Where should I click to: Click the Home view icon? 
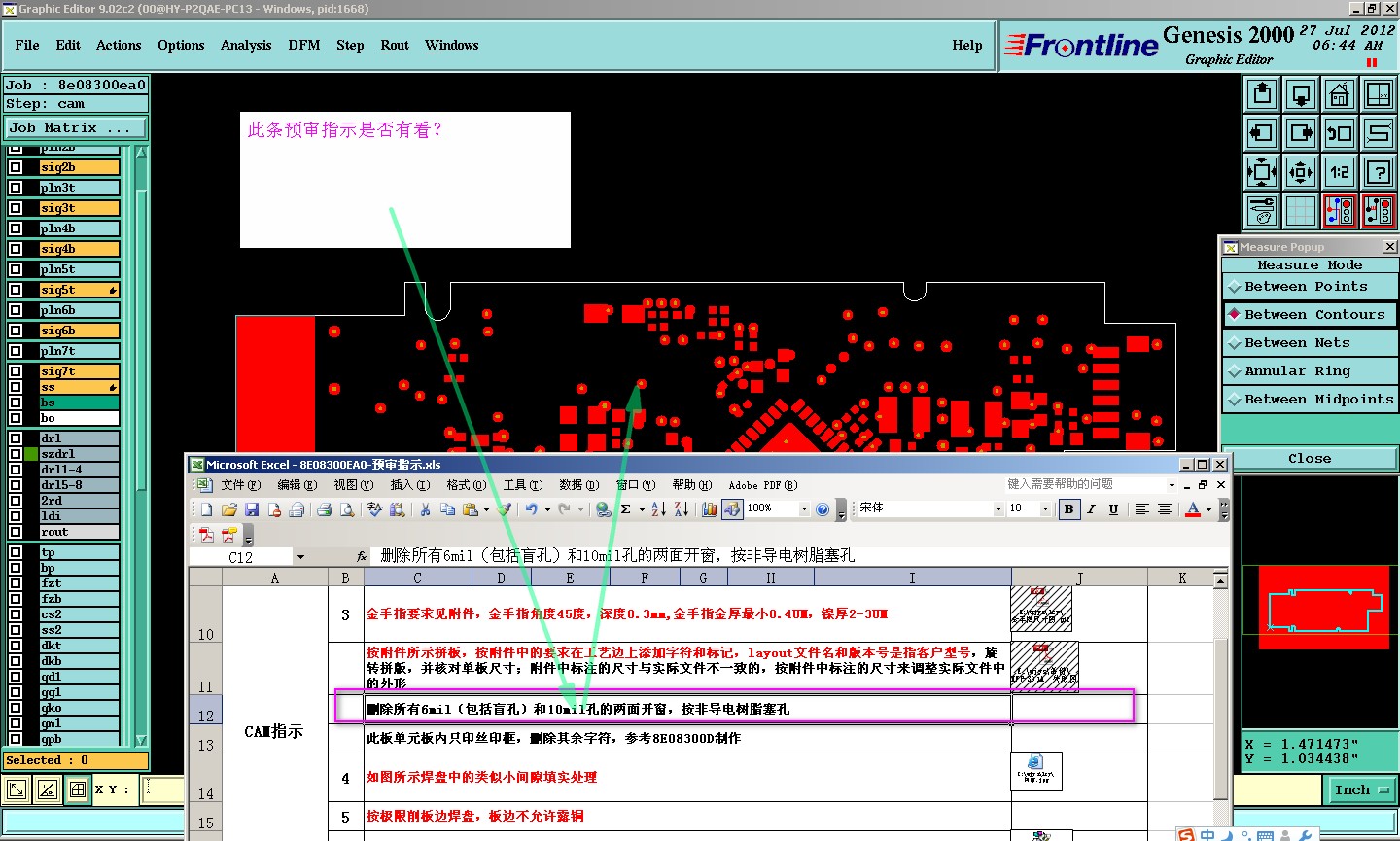click(1340, 95)
